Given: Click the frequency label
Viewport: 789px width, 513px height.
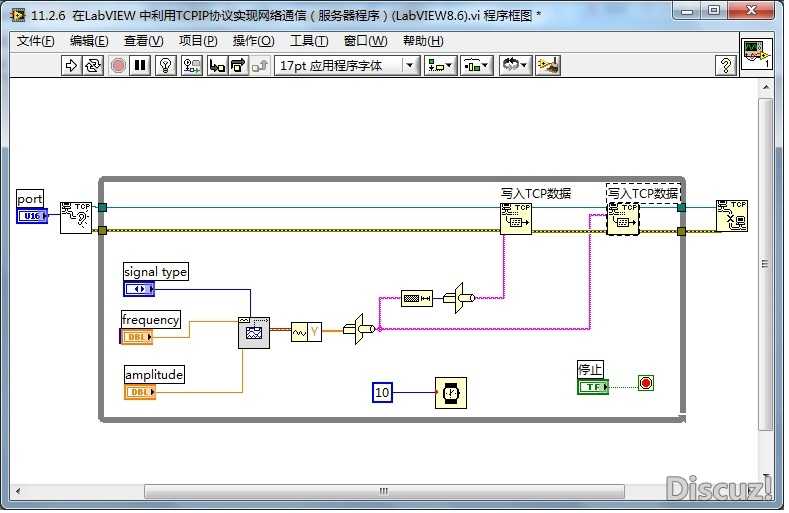Looking at the screenshot, I should tap(150, 319).
